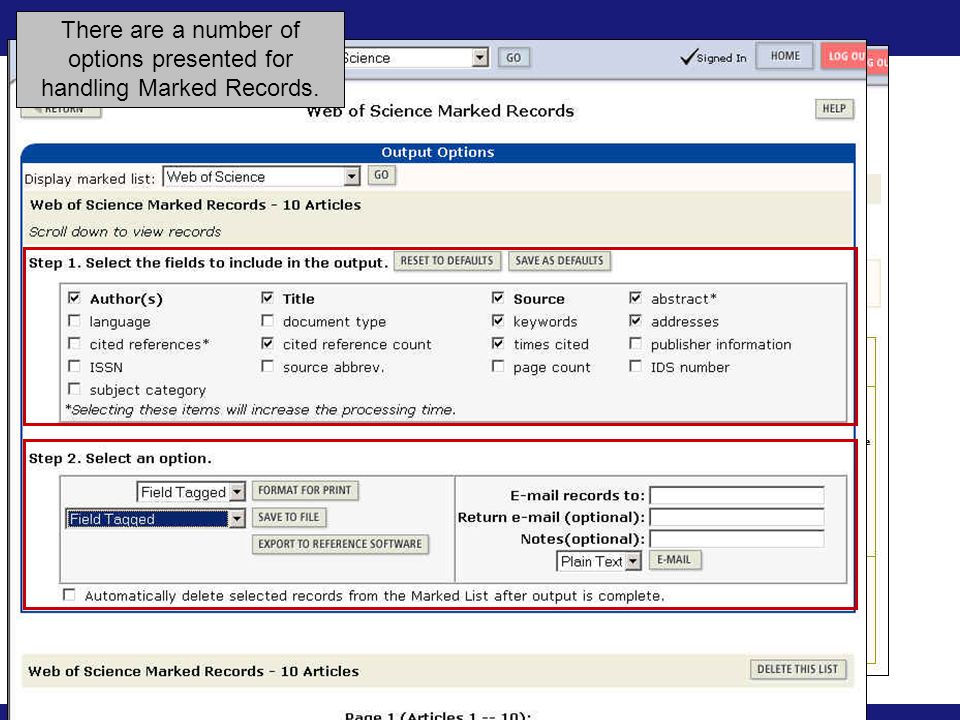
Task: Check the source abbrev. checkbox
Action: tap(267, 366)
